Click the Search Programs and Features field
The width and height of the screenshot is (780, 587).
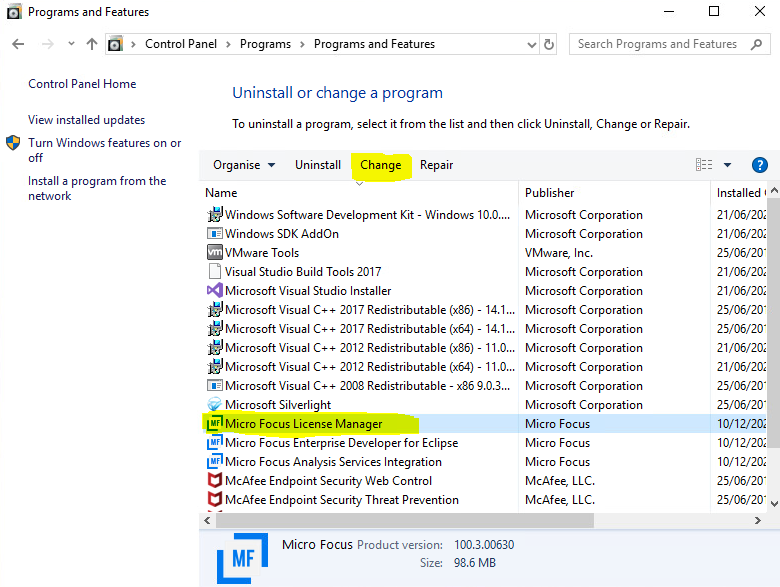coord(662,44)
